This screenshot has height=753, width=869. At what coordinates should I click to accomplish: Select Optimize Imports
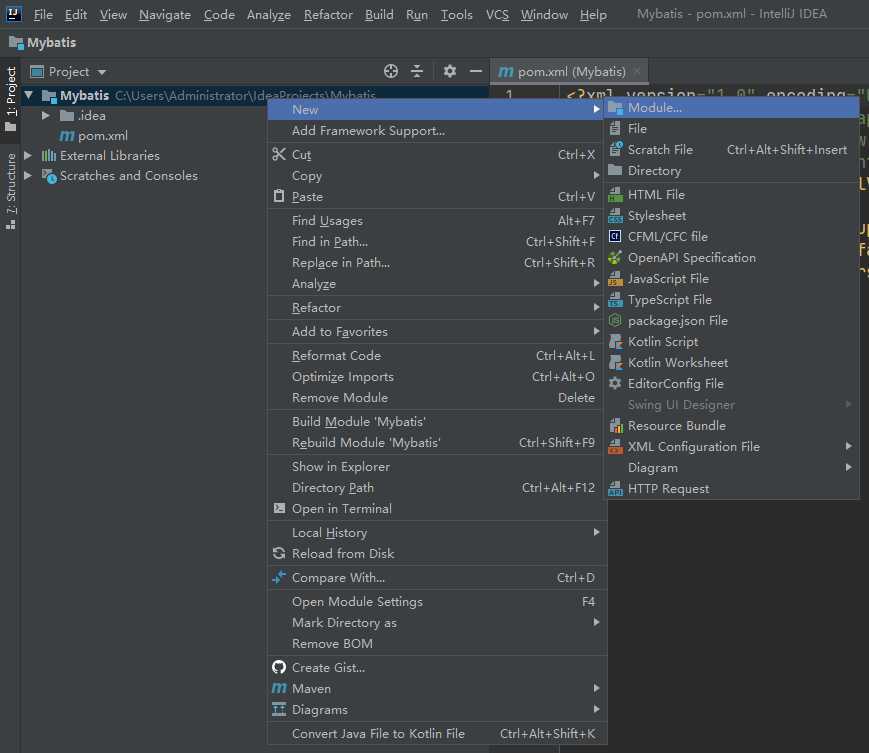(437, 376)
